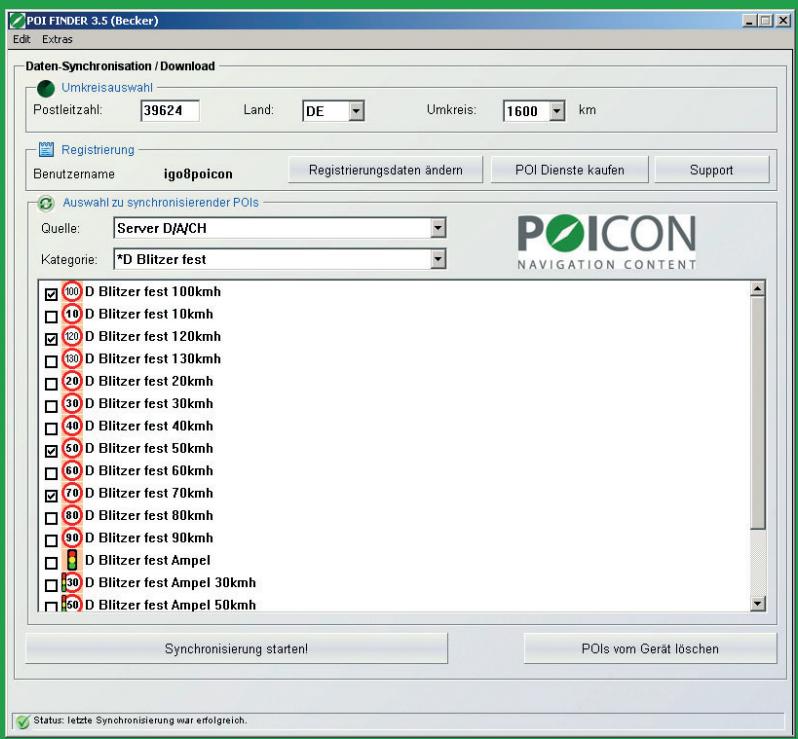Screen dimensions: 798x739
Task: Uncheck D Blitzer fest 120kmh checkbox
Action: [51, 339]
